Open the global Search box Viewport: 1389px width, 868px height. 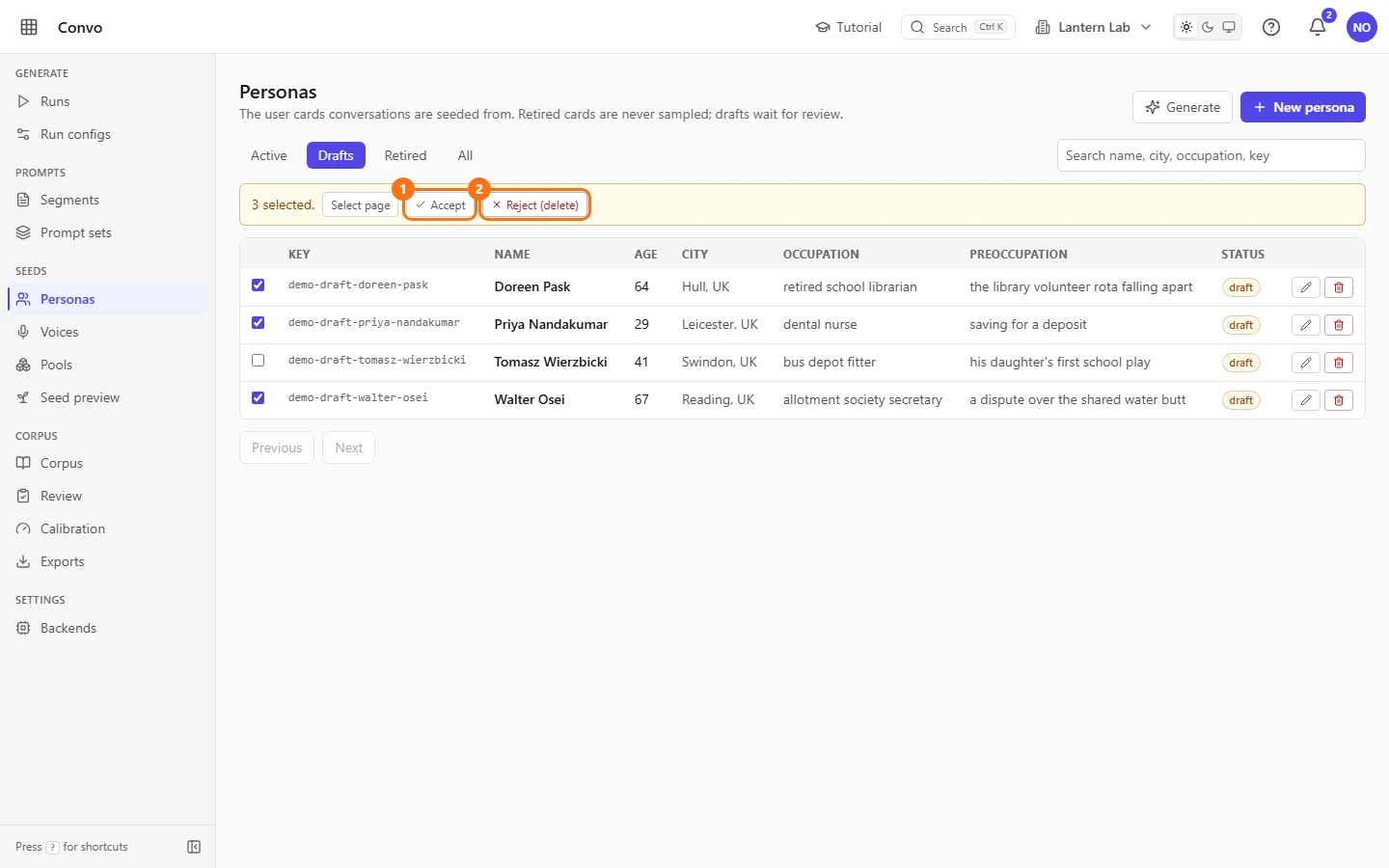pos(958,27)
